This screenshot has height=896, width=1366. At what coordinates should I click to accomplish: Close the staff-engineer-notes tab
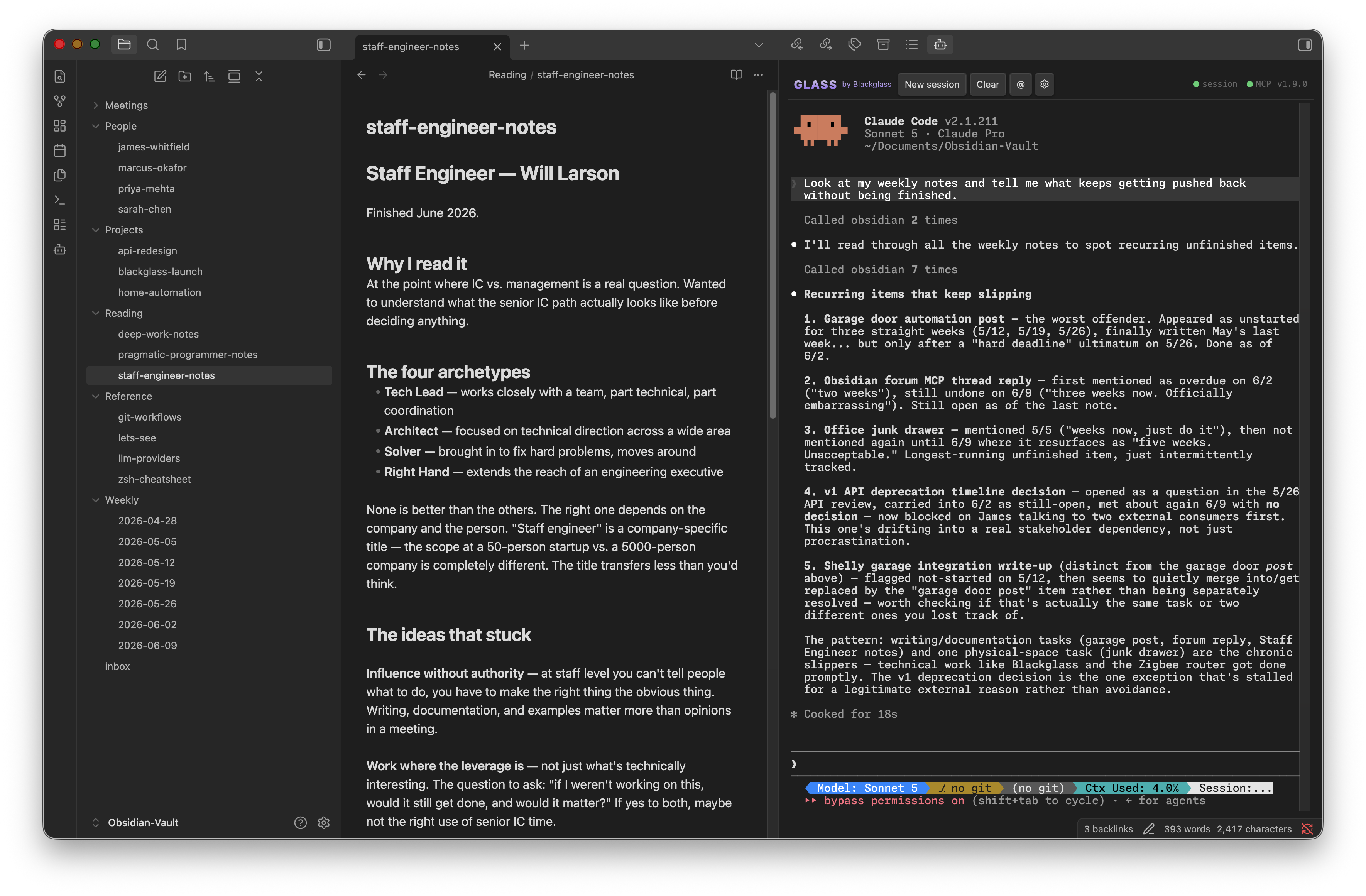click(497, 46)
